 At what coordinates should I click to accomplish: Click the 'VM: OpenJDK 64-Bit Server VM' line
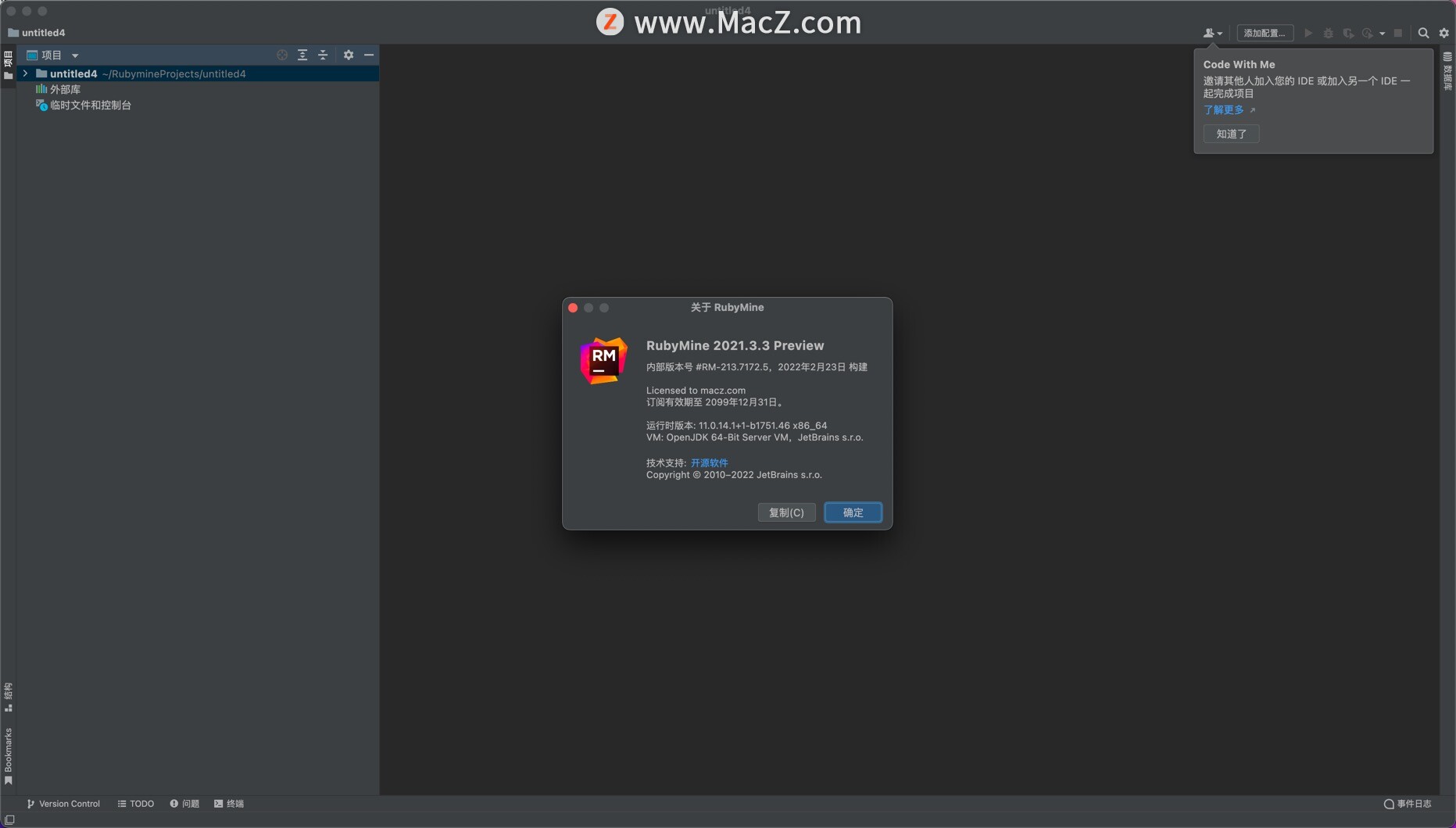point(754,437)
